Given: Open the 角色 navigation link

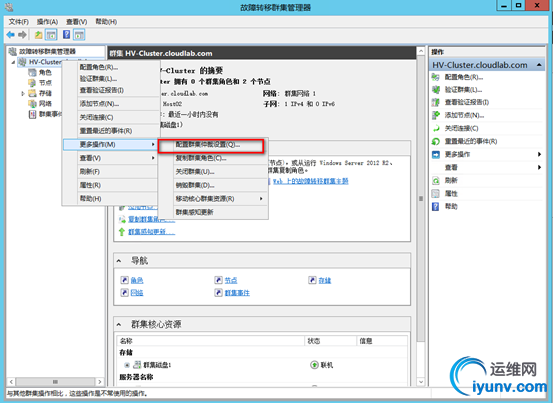Looking at the screenshot, I should 137,280.
